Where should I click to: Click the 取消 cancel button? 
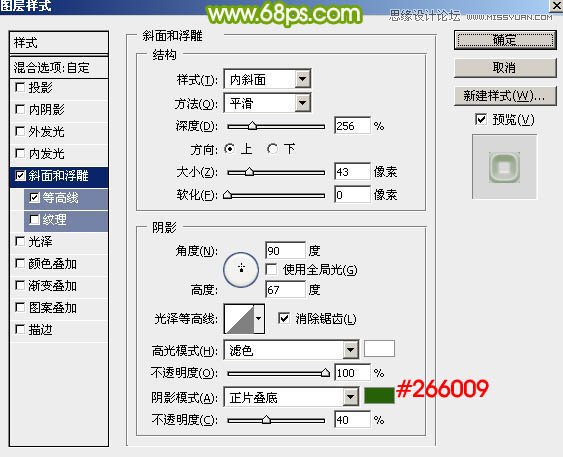(505, 67)
